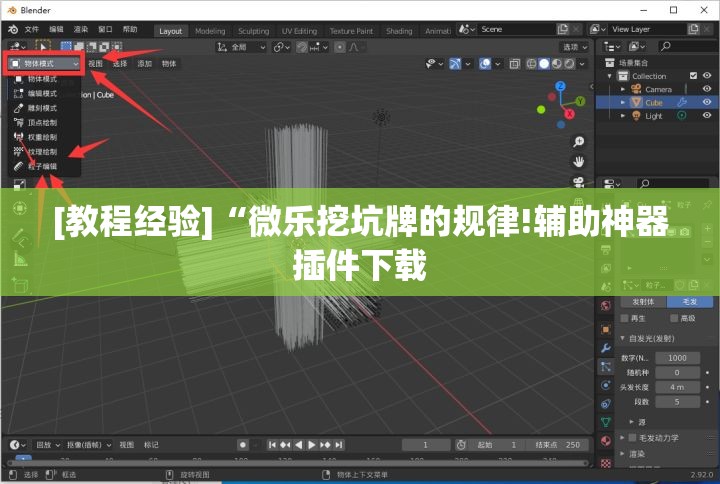Open the 文件 menu
The width and height of the screenshot is (720, 484).
click(x=32, y=29)
